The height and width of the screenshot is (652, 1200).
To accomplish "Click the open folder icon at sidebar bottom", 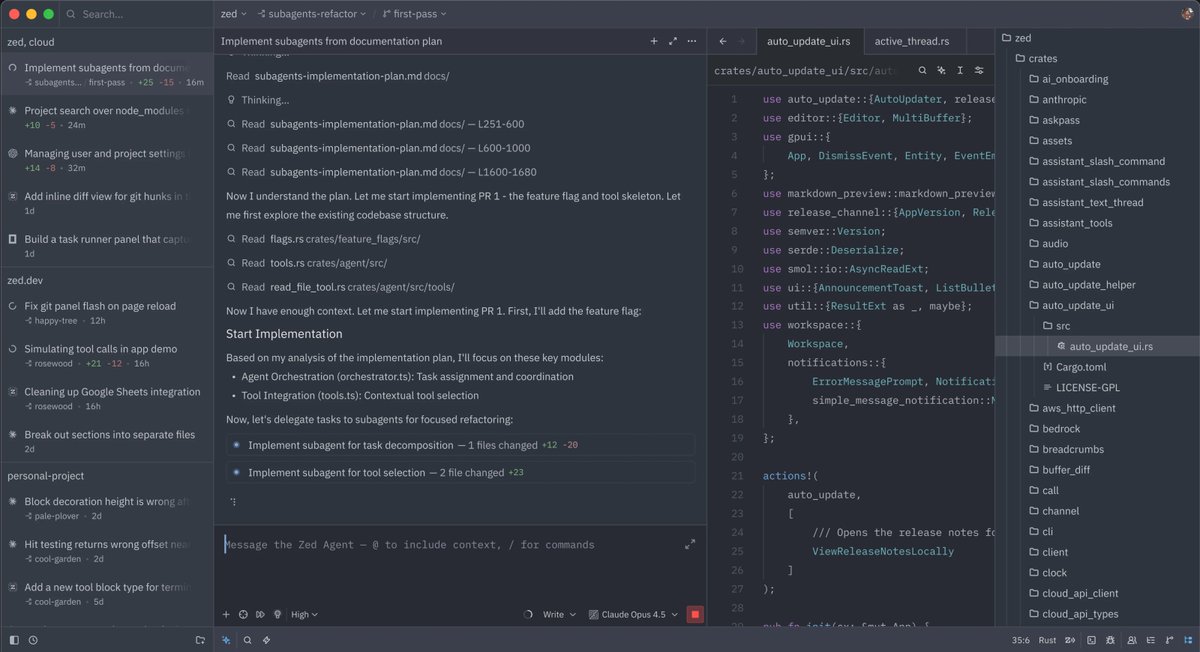I will [x=200, y=640].
